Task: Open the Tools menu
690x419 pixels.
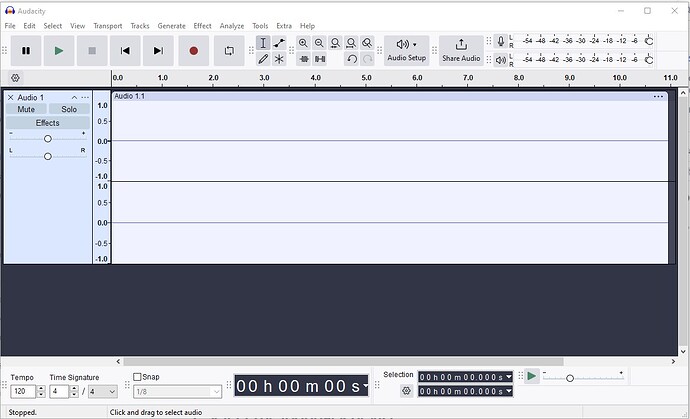Action: point(260,26)
